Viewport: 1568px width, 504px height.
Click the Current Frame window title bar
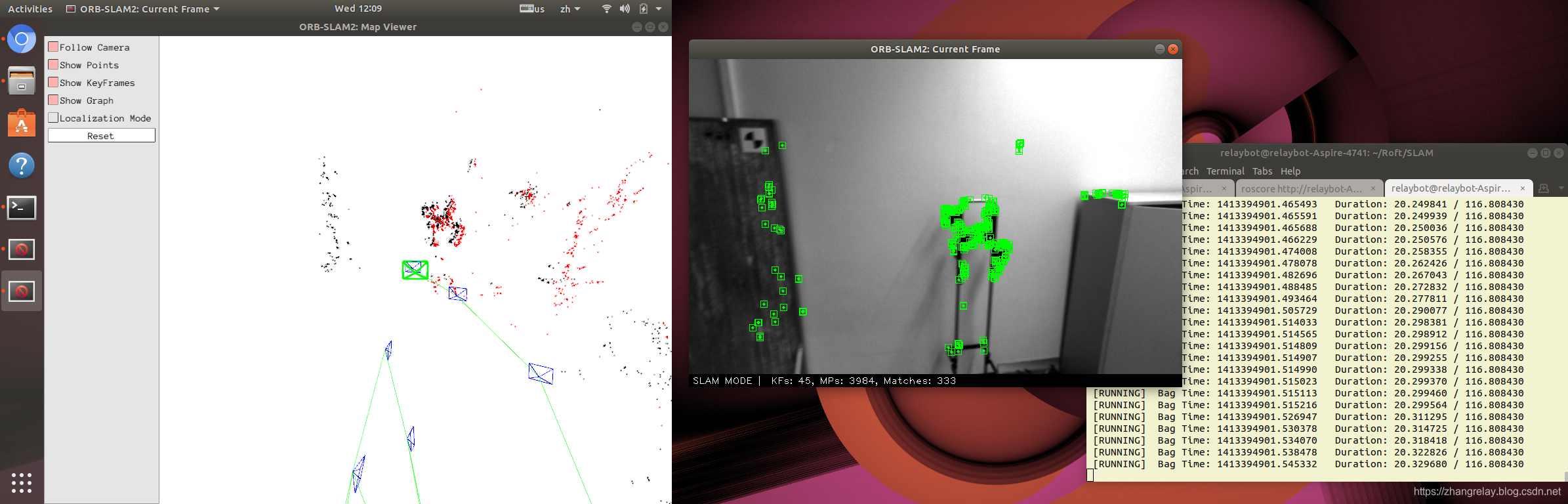point(935,49)
